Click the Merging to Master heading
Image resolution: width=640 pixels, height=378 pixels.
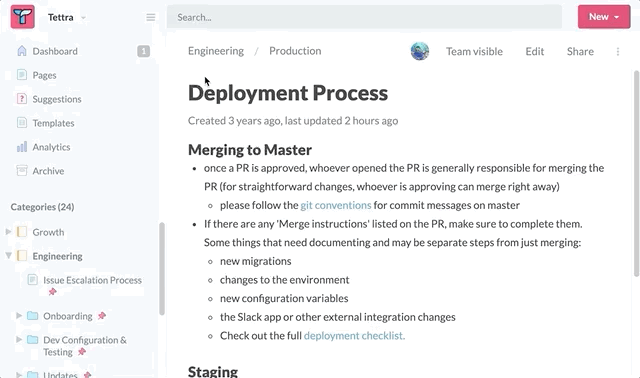250,150
